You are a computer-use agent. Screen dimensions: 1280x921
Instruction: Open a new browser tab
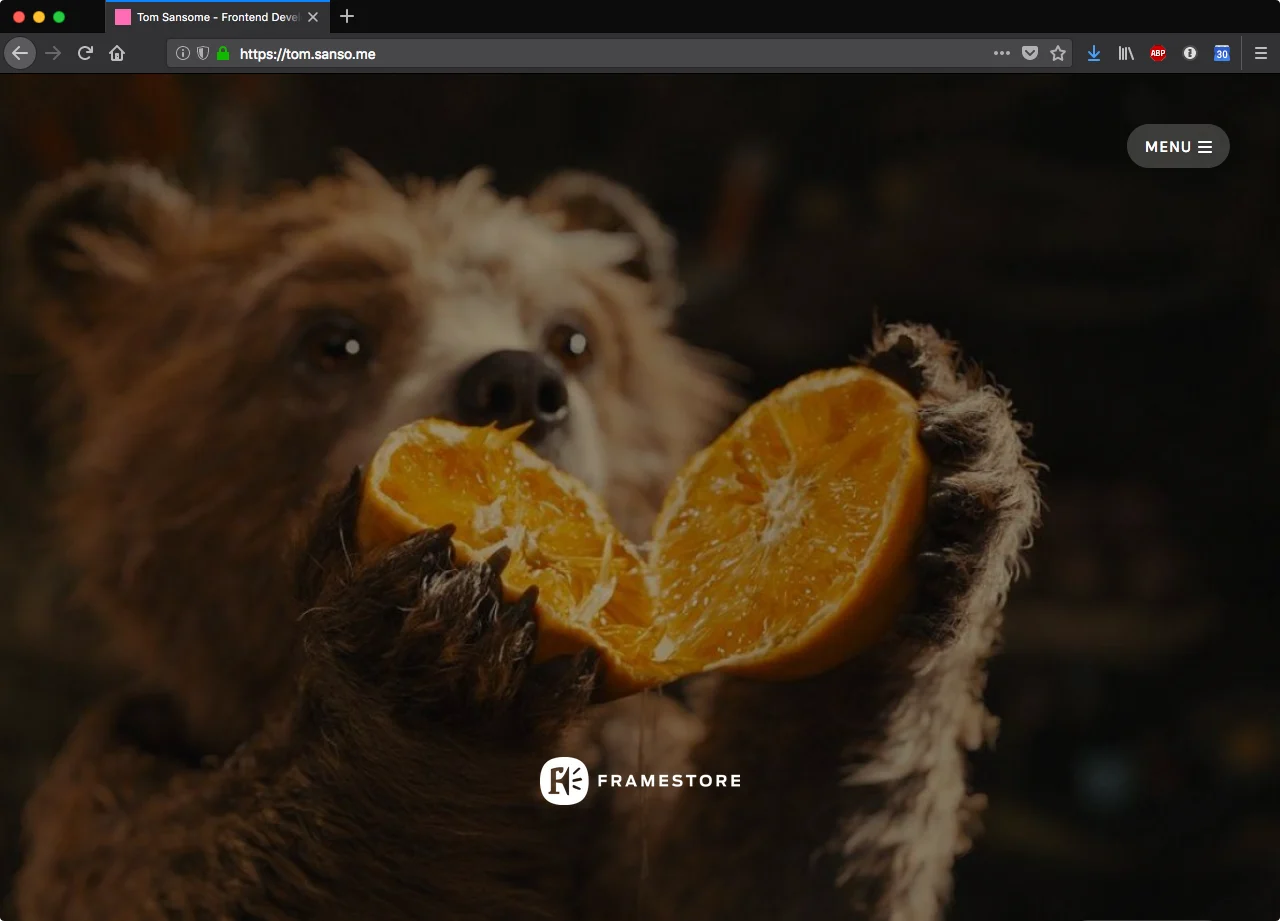coord(347,16)
